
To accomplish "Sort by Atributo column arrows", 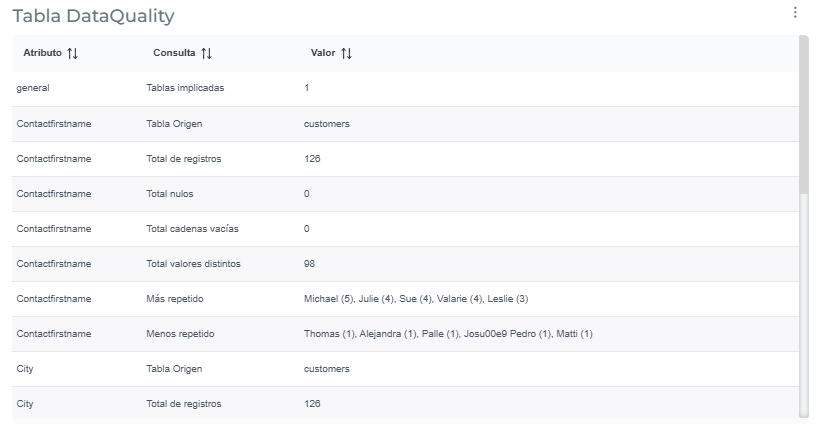I will [73, 53].
